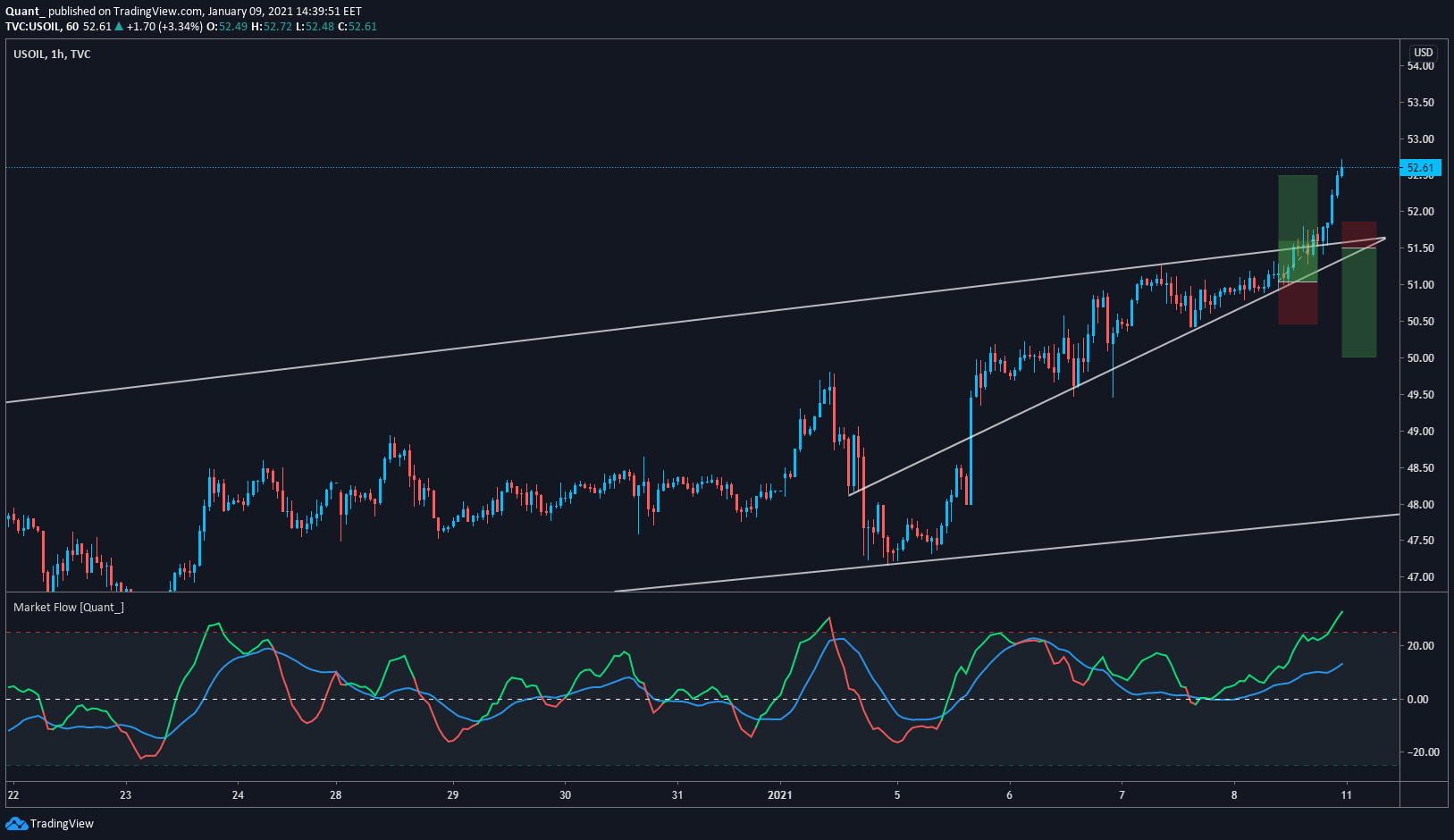The image size is (1454, 840).
Task: Click the author name Quant_ in header
Action: click(25, 12)
